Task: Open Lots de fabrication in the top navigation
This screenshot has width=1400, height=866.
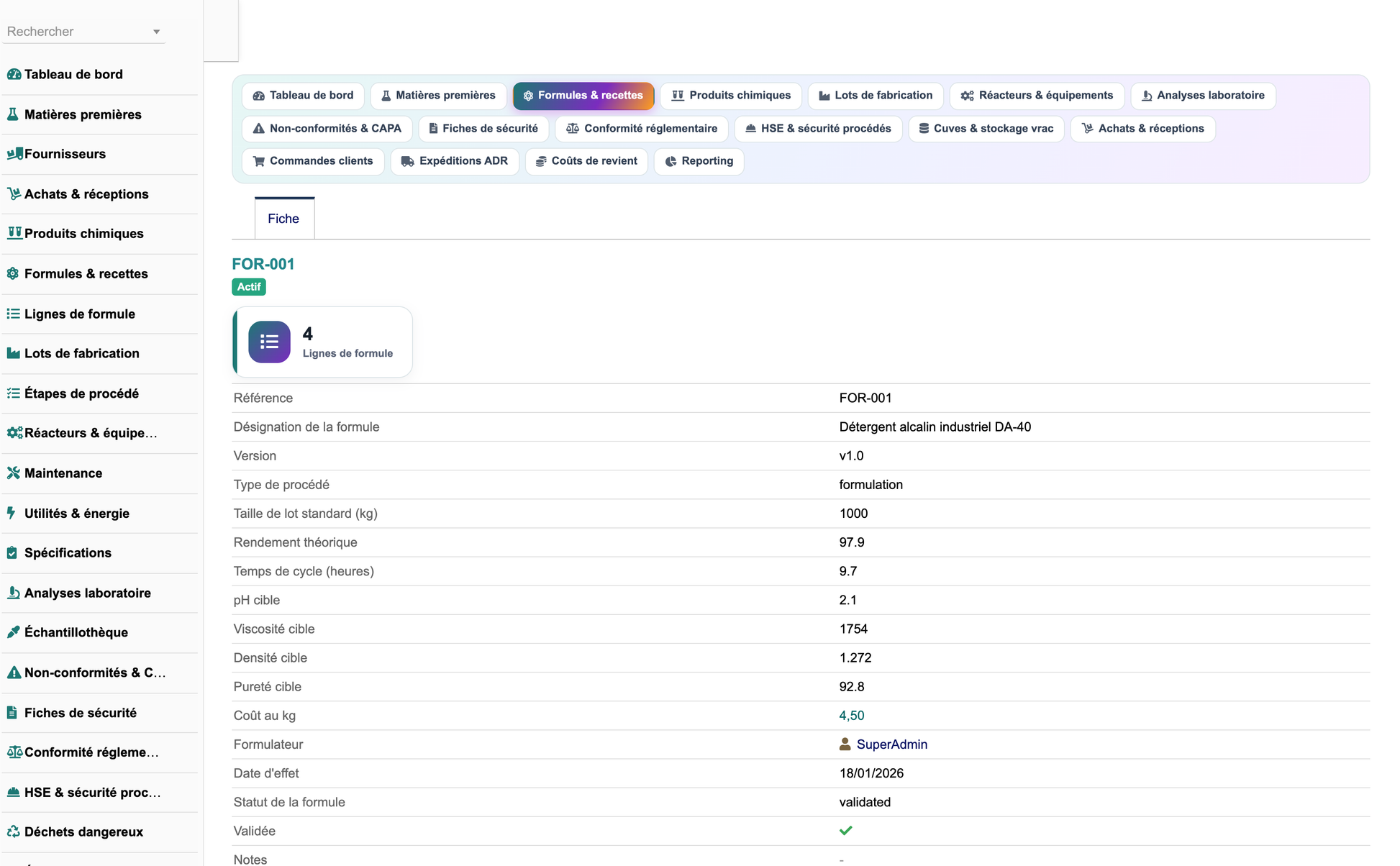Action: click(x=876, y=96)
